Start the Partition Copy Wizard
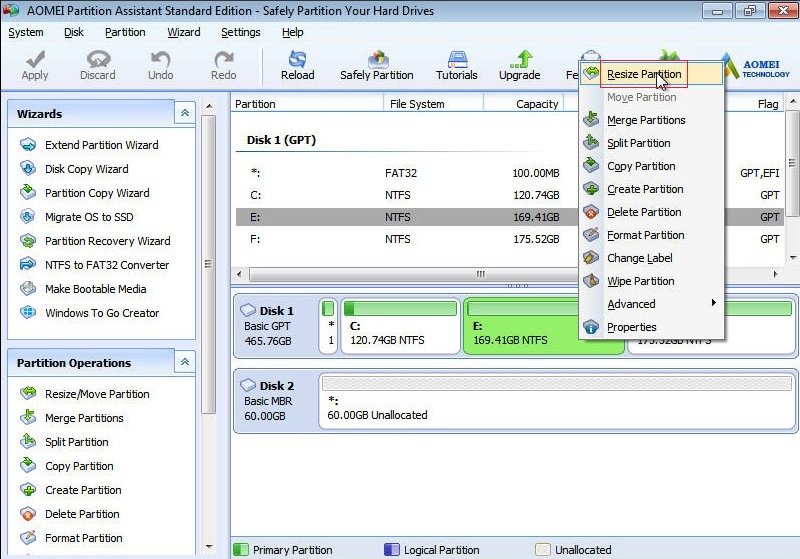 85,193
